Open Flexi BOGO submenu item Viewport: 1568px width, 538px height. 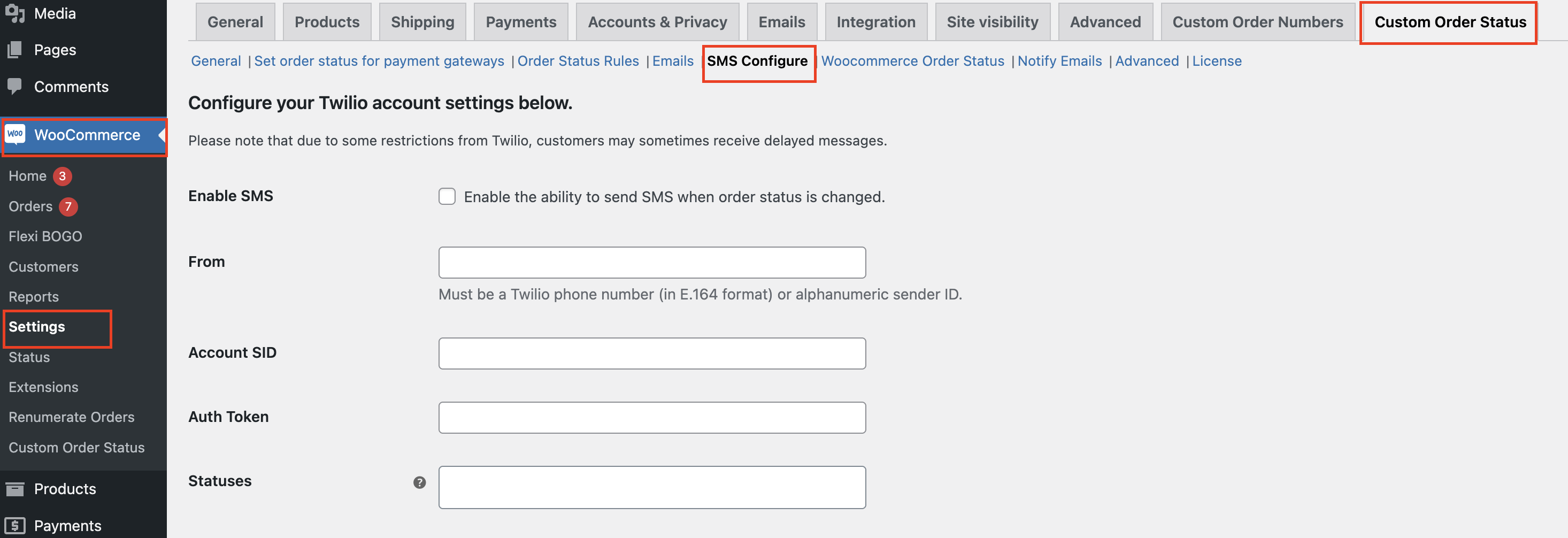pos(45,236)
